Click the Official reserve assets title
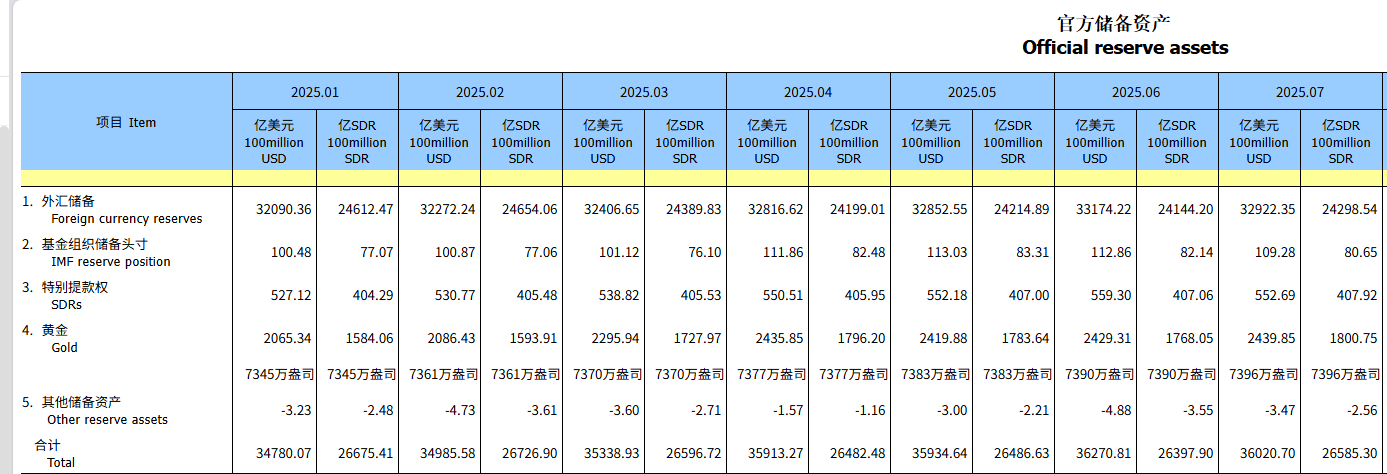The width and height of the screenshot is (1387, 474). pyautogui.click(x=1125, y=47)
